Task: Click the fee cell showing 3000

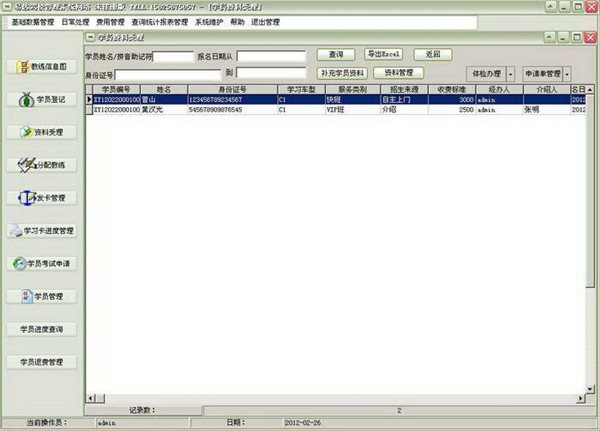Action: [452, 100]
